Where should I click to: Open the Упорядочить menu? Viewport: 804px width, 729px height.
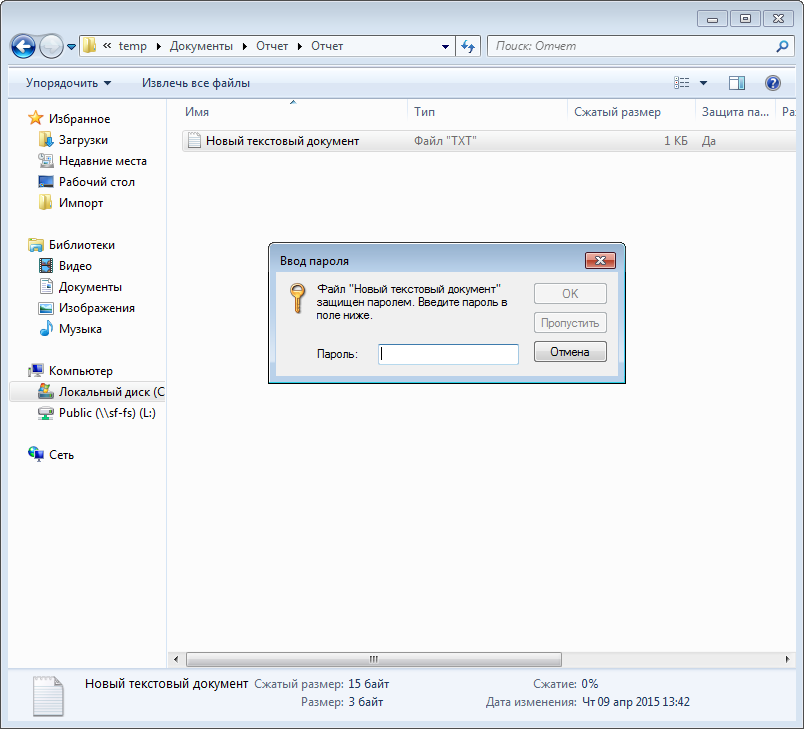pos(68,83)
